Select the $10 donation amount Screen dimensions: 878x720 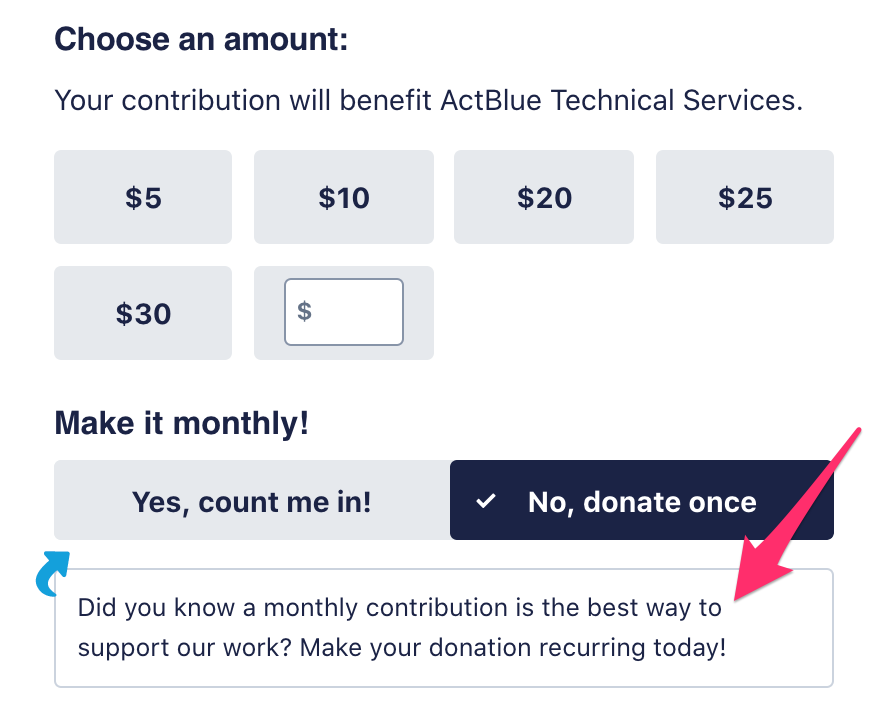coord(343,197)
